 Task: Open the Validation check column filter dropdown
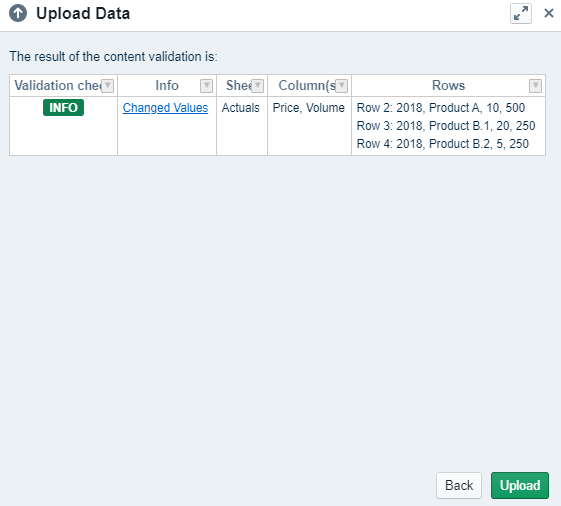point(108,86)
